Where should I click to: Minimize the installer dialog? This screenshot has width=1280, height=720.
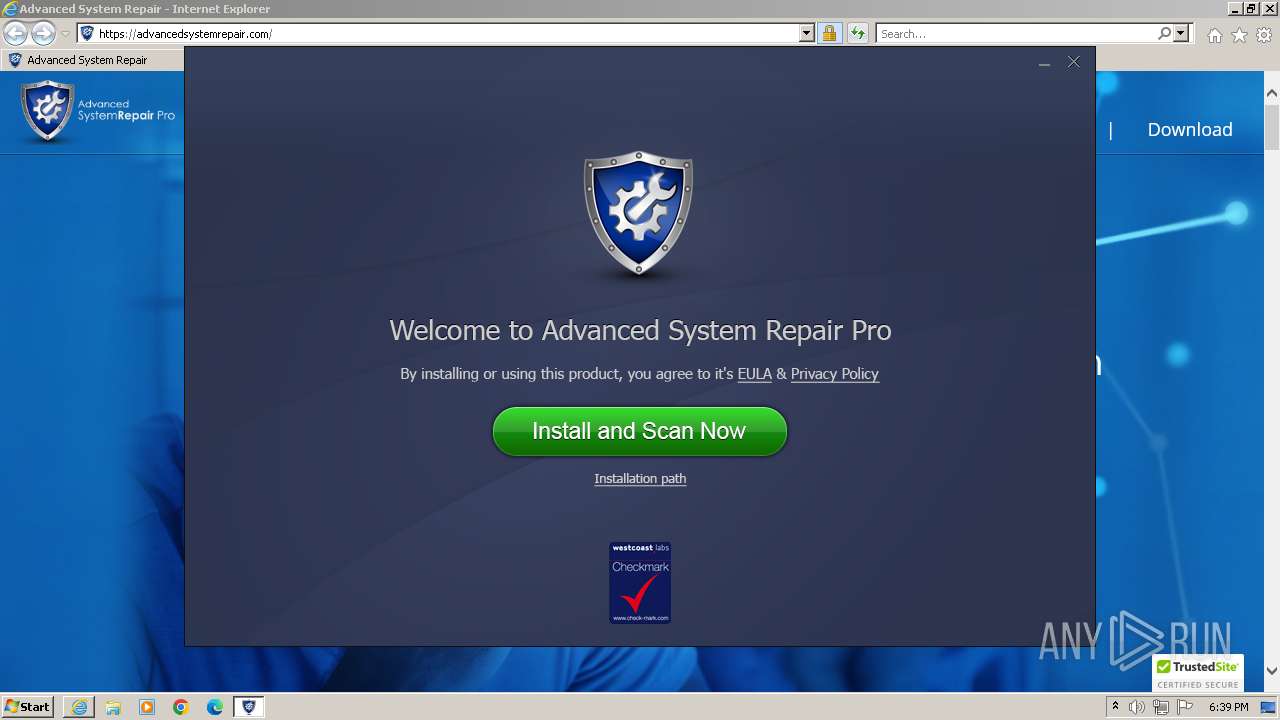coord(1044,63)
